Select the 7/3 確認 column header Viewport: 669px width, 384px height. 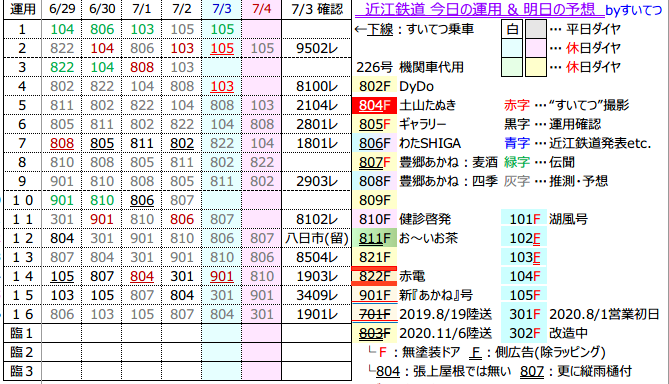click(317, 9)
